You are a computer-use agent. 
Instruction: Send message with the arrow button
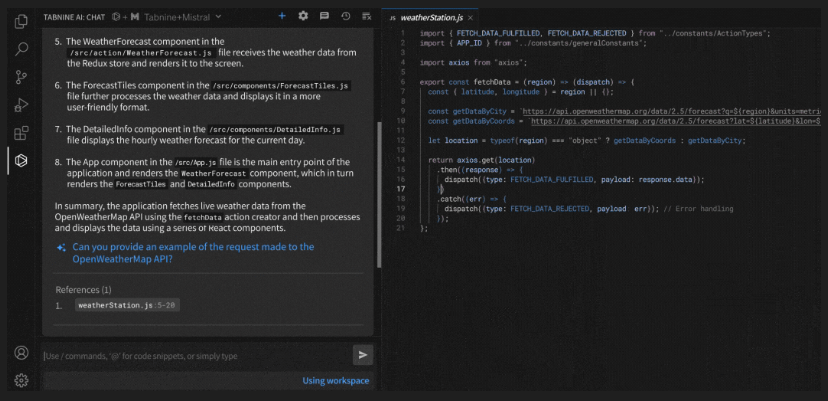coord(363,354)
